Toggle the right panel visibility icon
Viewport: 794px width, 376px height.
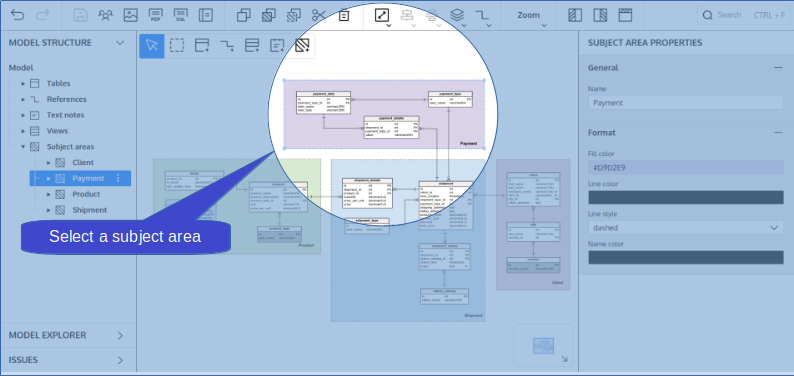point(600,15)
